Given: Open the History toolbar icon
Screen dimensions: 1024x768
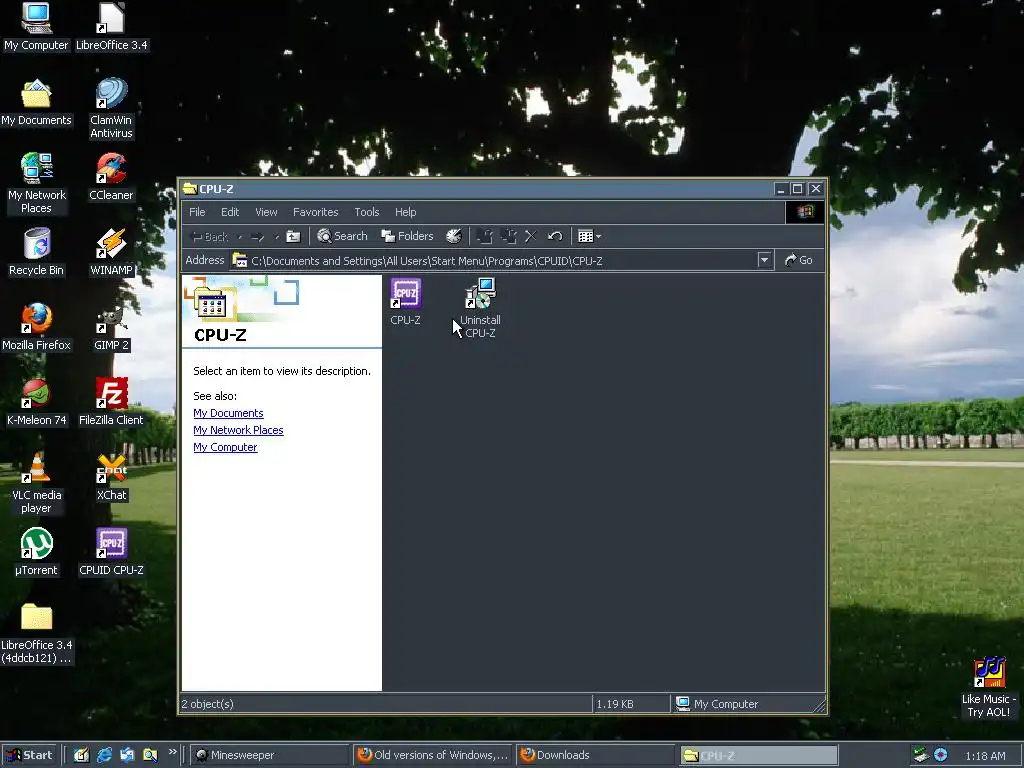Looking at the screenshot, I should (x=453, y=236).
